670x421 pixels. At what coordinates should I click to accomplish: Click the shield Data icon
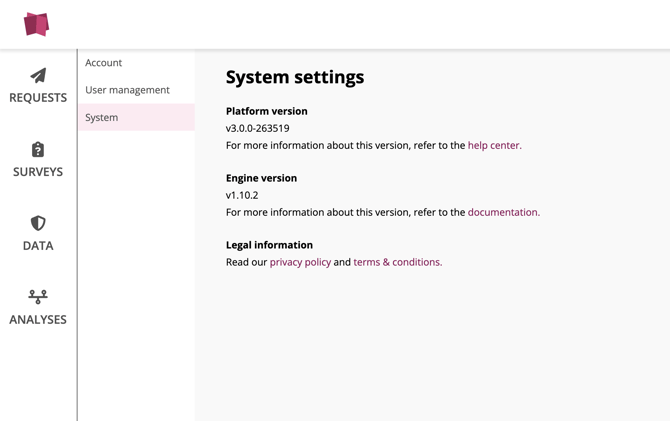coord(38,223)
